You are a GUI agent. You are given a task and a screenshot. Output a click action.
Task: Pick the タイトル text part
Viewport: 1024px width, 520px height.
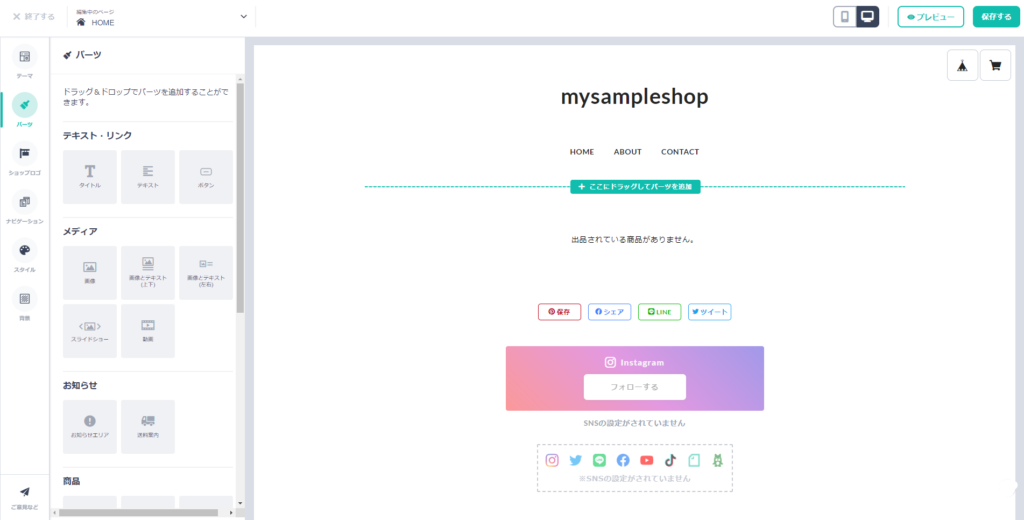click(90, 177)
